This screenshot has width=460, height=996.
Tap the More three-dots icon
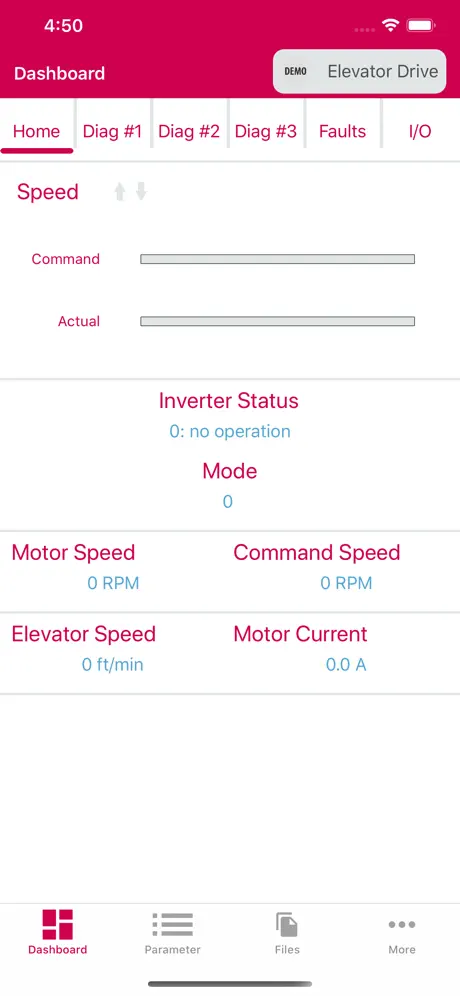(x=402, y=924)
